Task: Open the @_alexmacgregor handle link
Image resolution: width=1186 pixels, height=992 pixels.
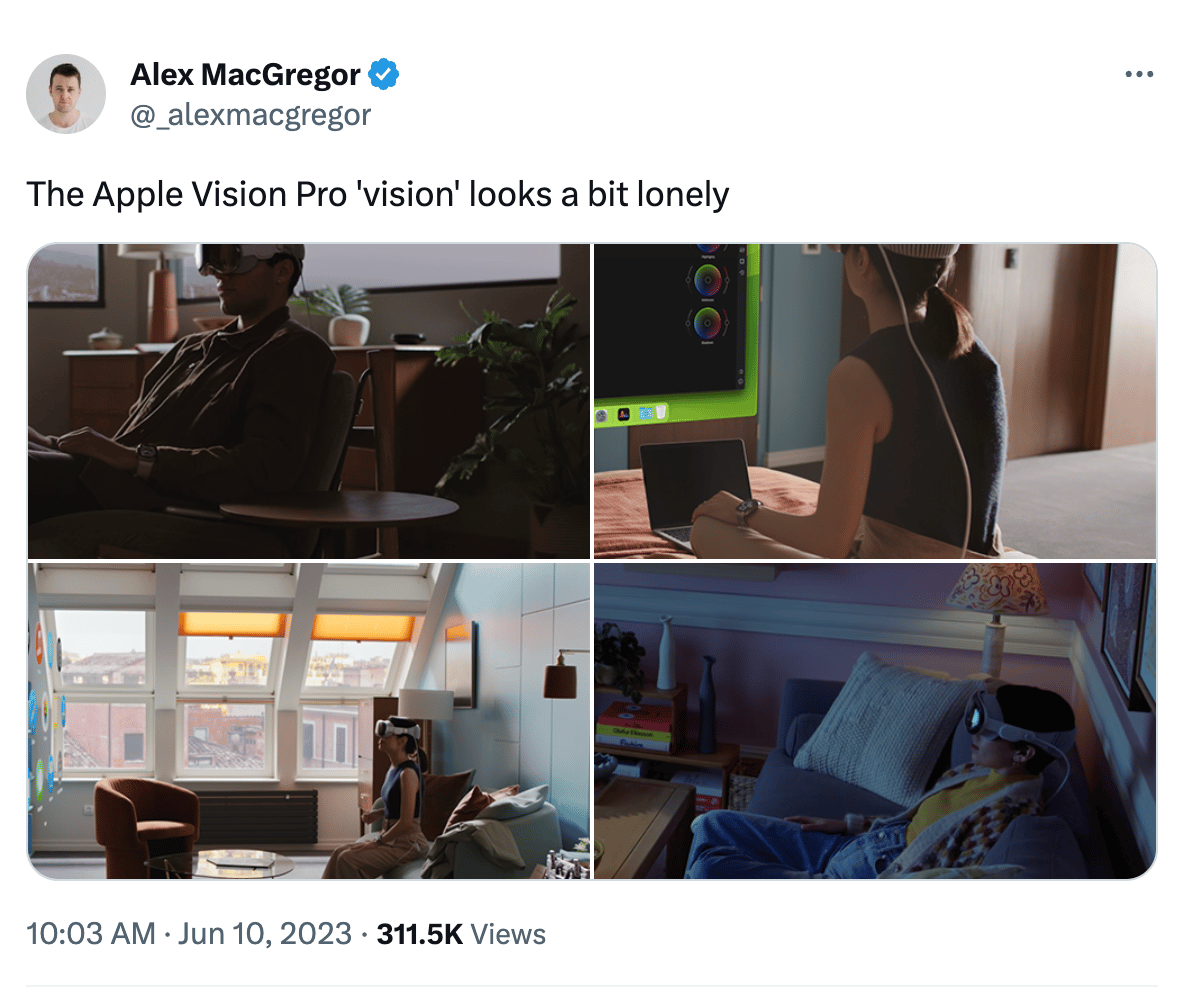Action: [250, 115]
